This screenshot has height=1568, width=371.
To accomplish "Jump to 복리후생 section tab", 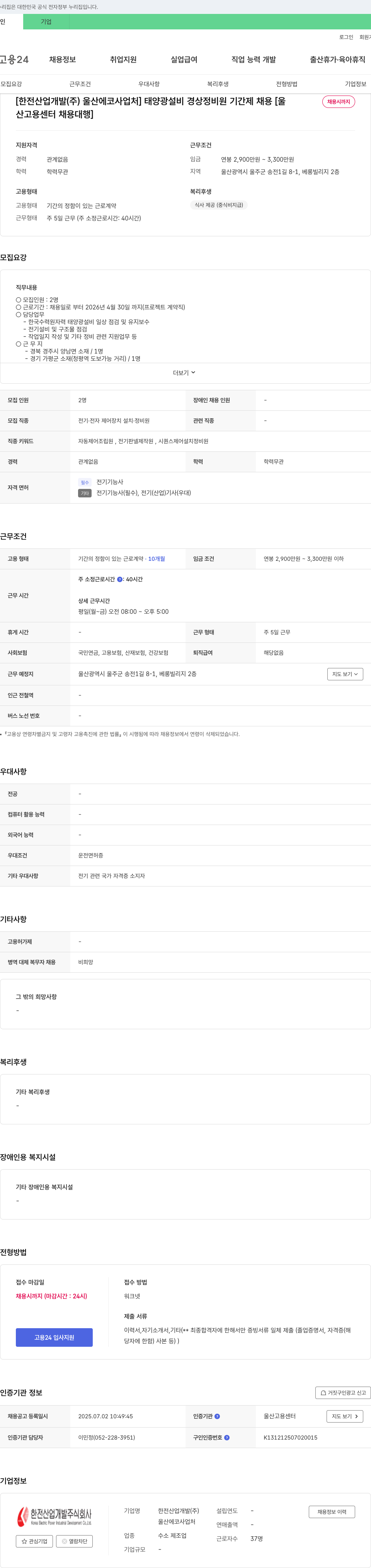I will pyautogui.click(x=218, y=84).
